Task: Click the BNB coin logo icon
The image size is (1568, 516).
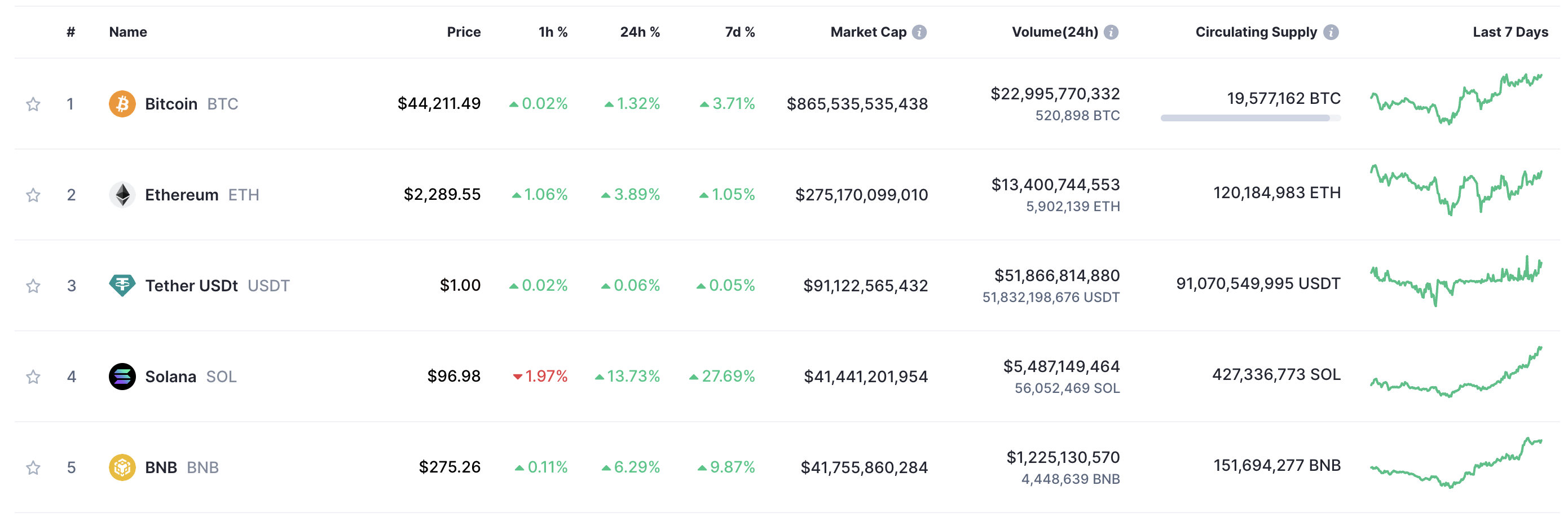Action: coord(122,467)
